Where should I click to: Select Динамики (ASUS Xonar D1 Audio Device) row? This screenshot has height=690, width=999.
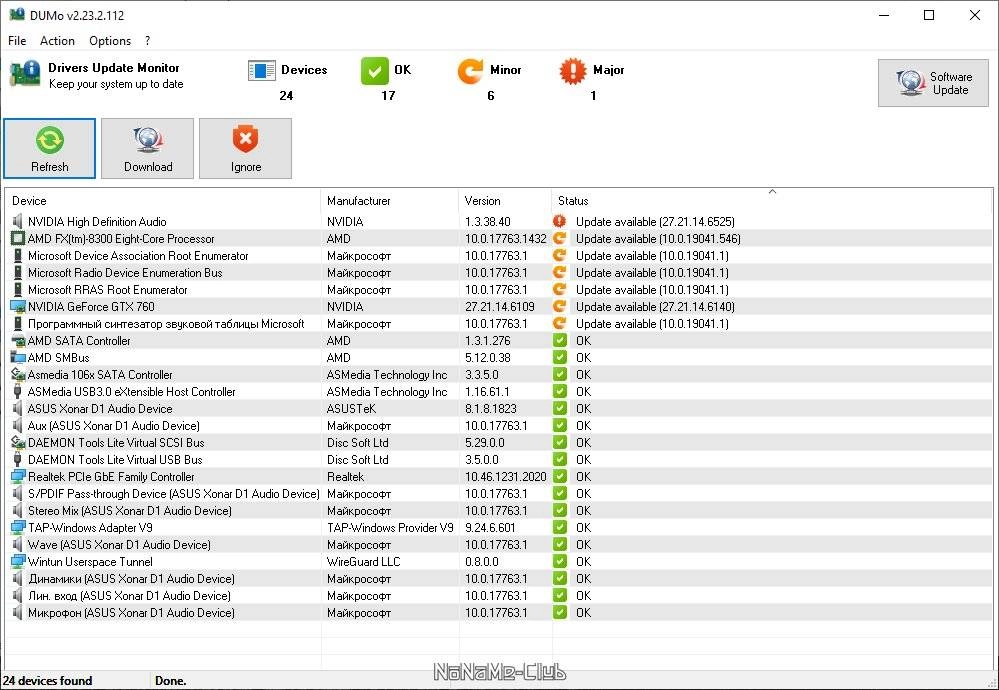[499, 579]
